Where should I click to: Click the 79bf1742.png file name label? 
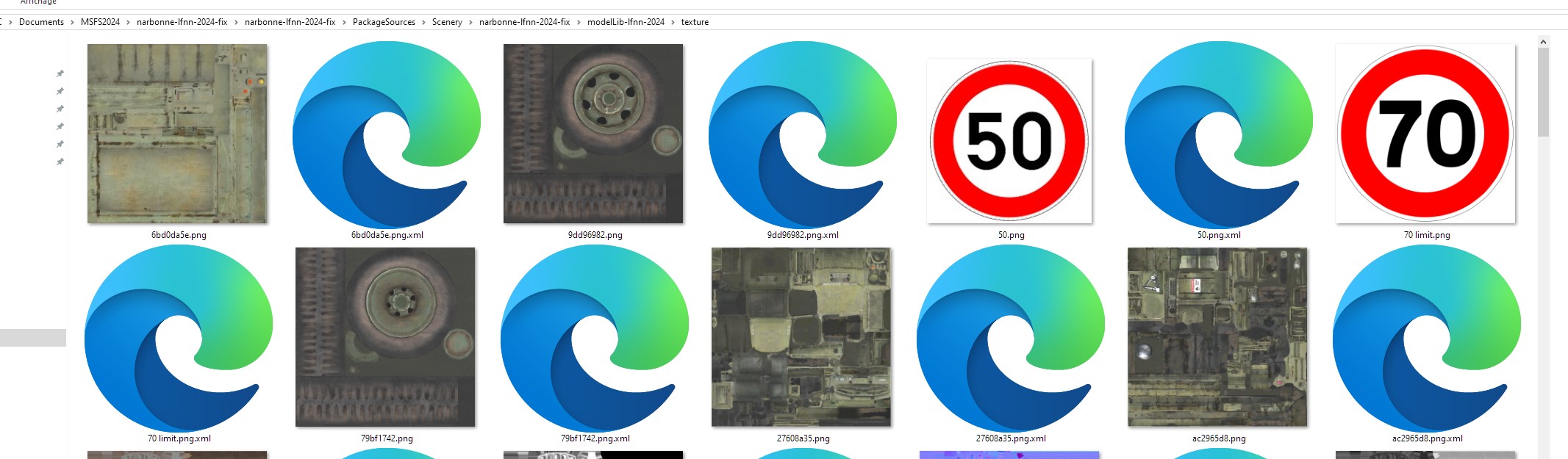(x=387, y=438)
